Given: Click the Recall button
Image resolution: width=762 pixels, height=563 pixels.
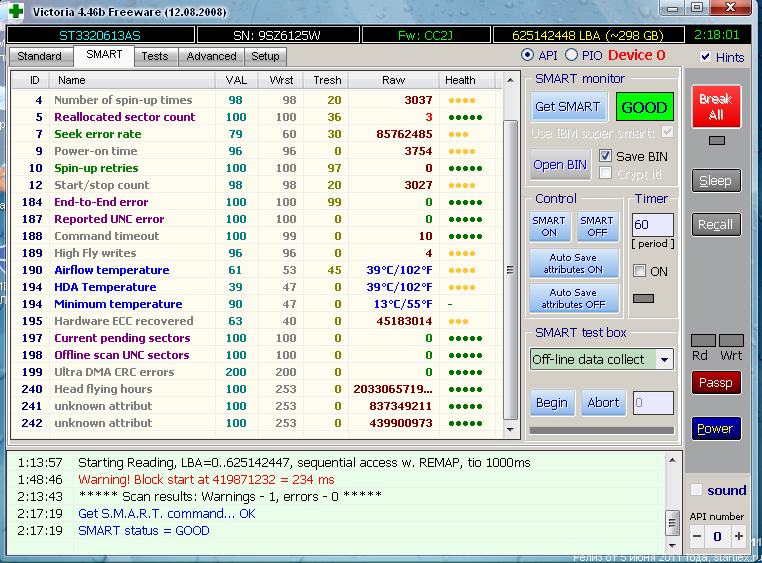Looking at the screenshot, I should tap(716, 224).
